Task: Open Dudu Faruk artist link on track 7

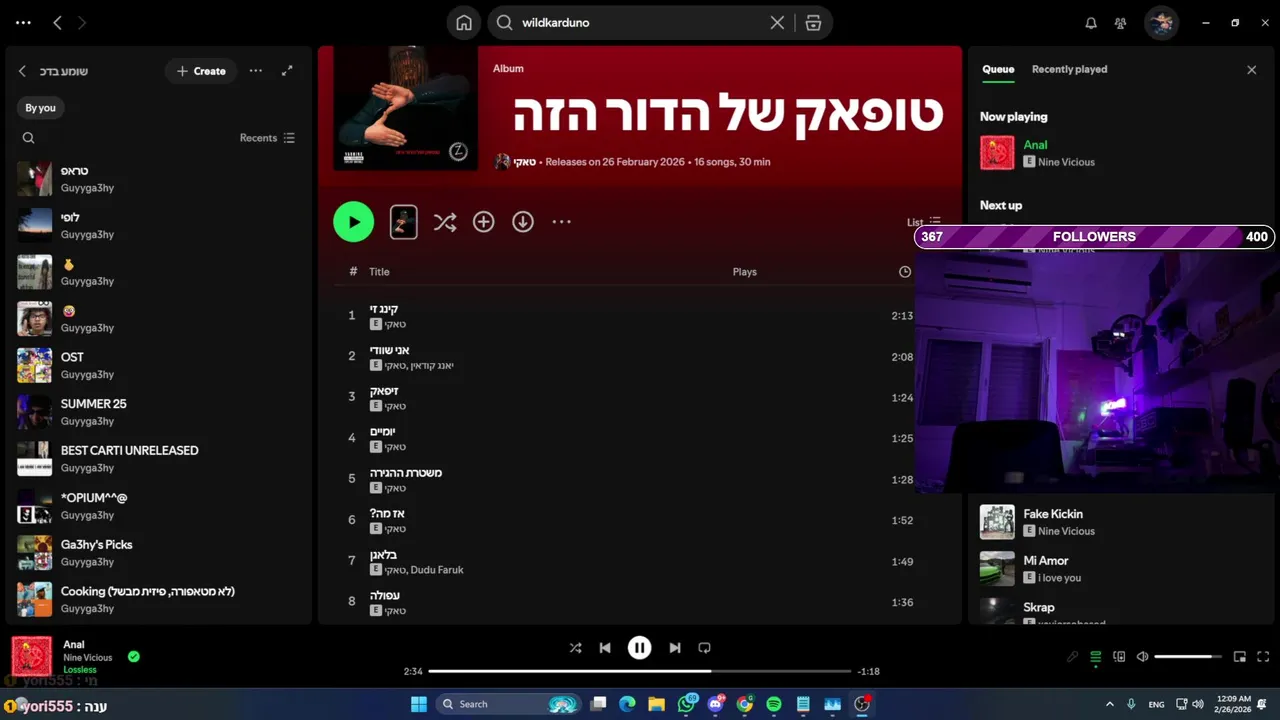Action: point(437,570)
